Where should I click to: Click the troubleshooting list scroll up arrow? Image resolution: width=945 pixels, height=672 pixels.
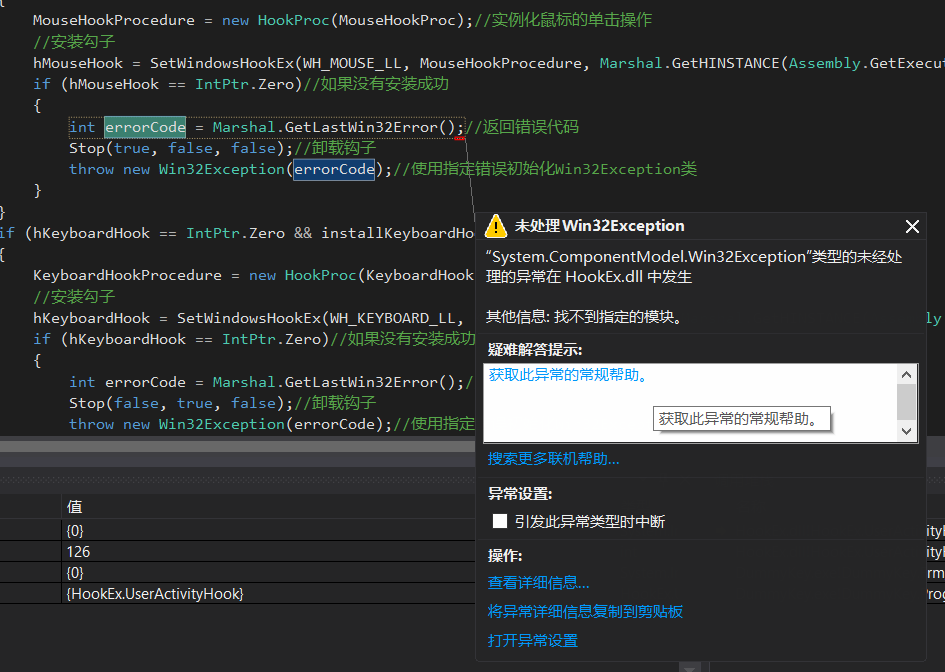coord(906,374)
